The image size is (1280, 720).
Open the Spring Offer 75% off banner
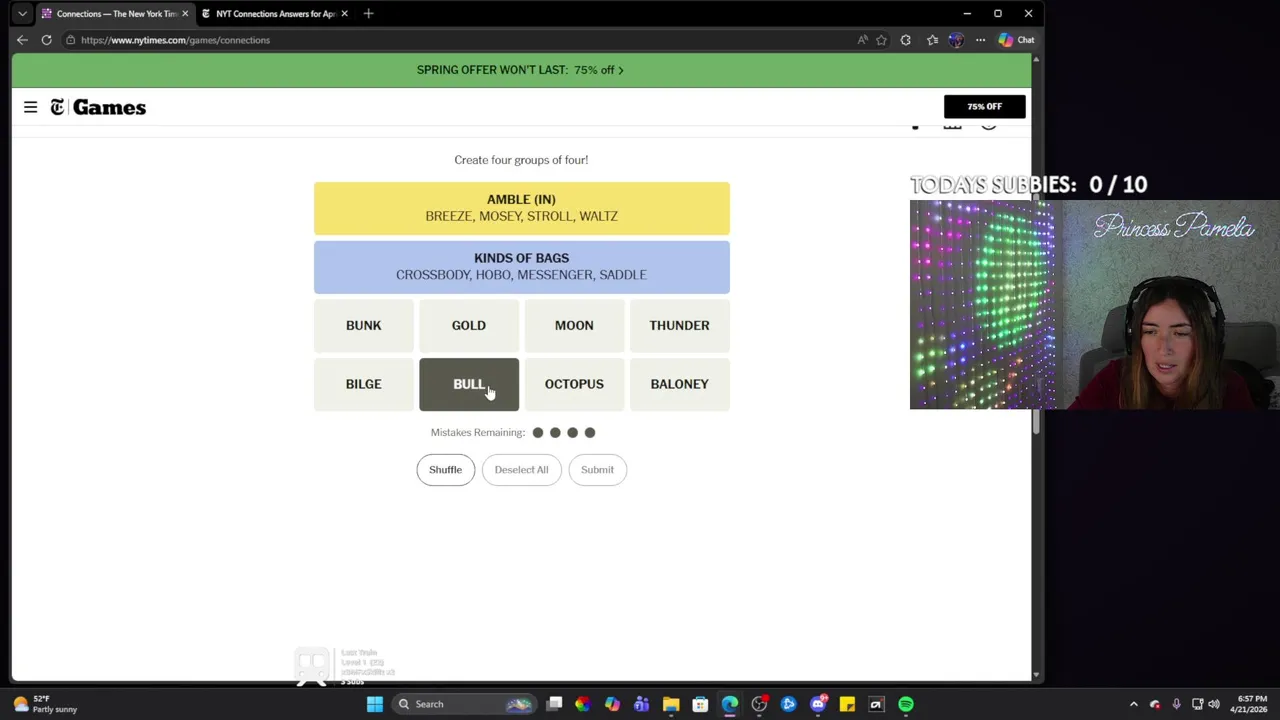[520, 70]
